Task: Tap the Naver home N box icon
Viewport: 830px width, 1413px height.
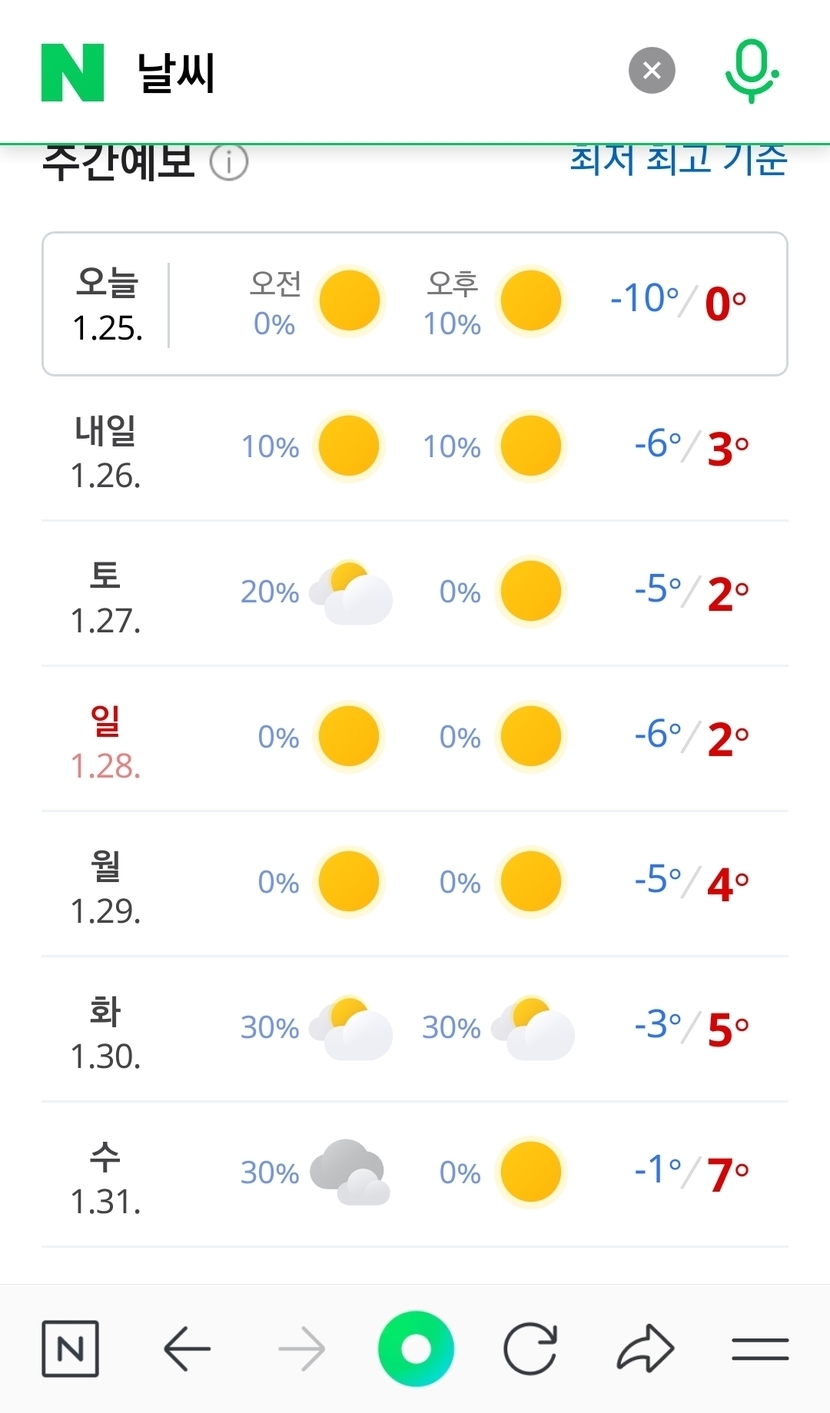Action: (70, 1349)
